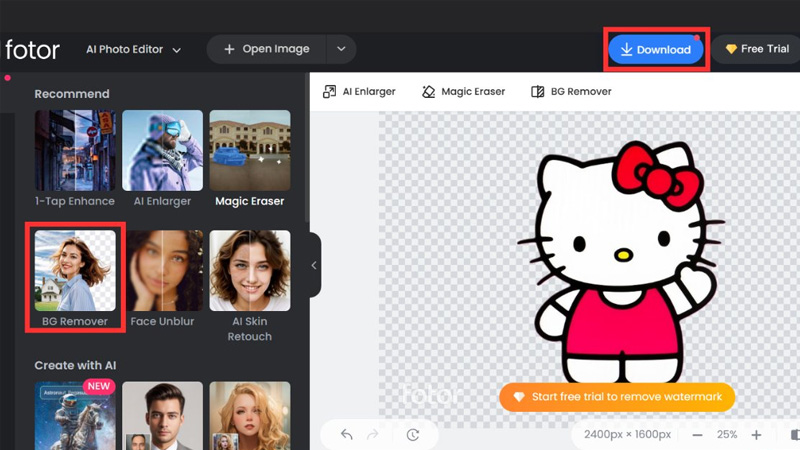Screen dimensions: 800x450
Task: Open the dropdown arrow beside Open Image
Action: point(341,49)
